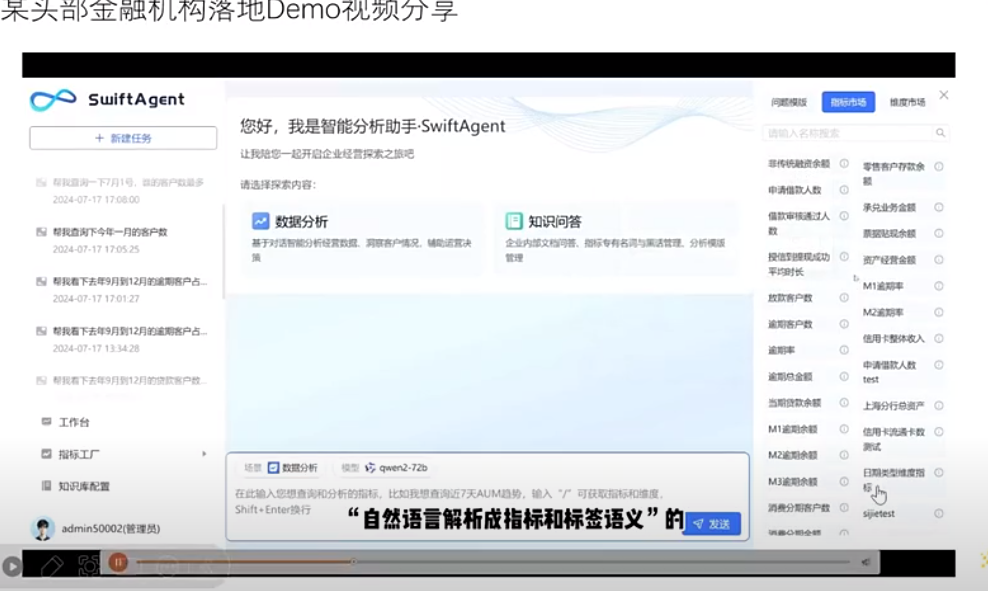This screenshot has height=591, width=988.
Task: Expand the 指标工厂 submenu arrow
Action: pyautogui.click(x=204, y=454)
